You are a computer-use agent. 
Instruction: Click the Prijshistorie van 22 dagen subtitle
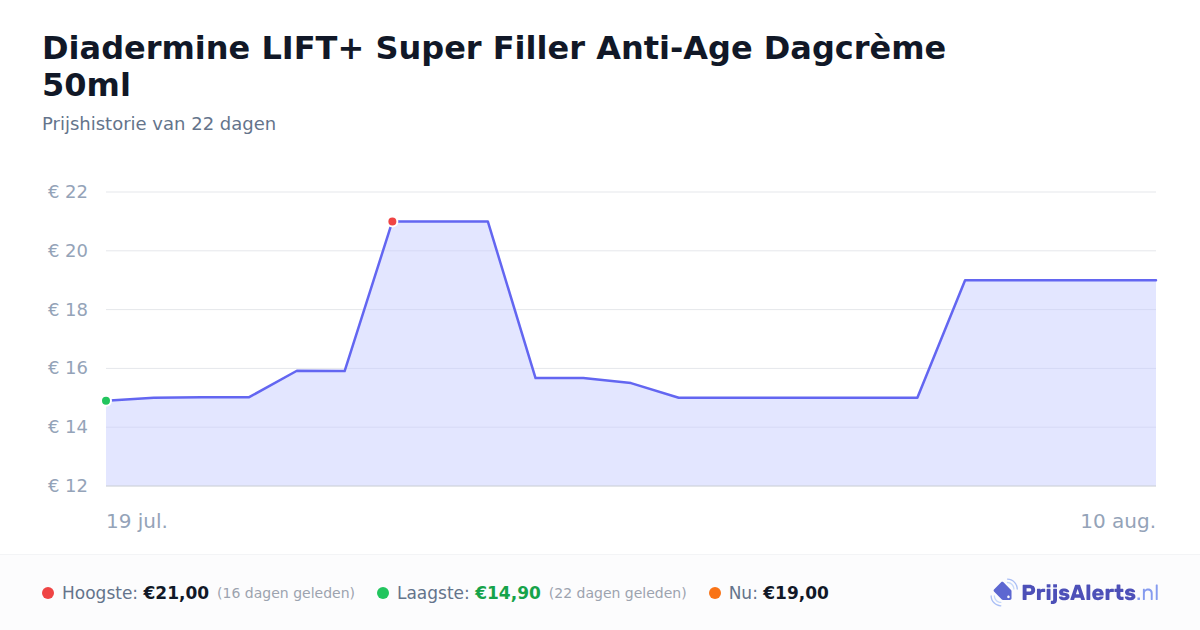[x=159, y=124]
